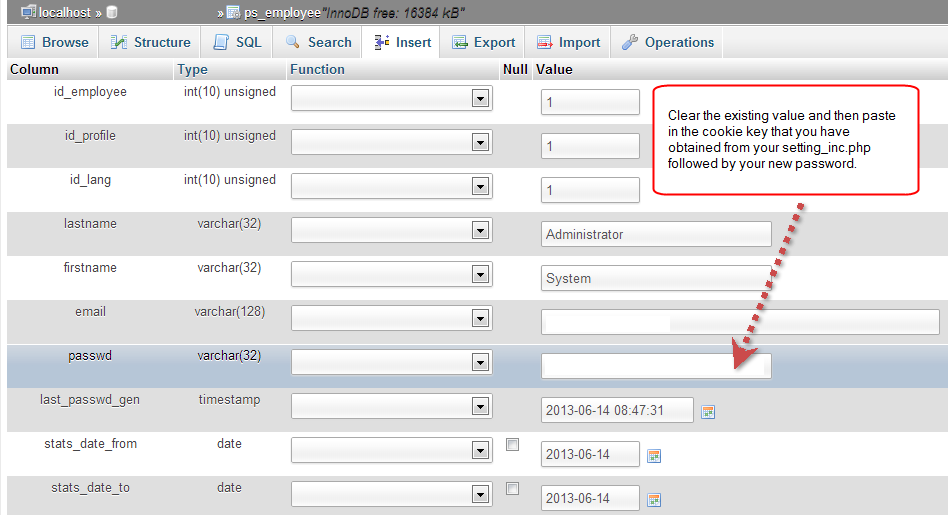This screenshot has width=948, height=515.
Task: Click the email value field
Action: 740,322
